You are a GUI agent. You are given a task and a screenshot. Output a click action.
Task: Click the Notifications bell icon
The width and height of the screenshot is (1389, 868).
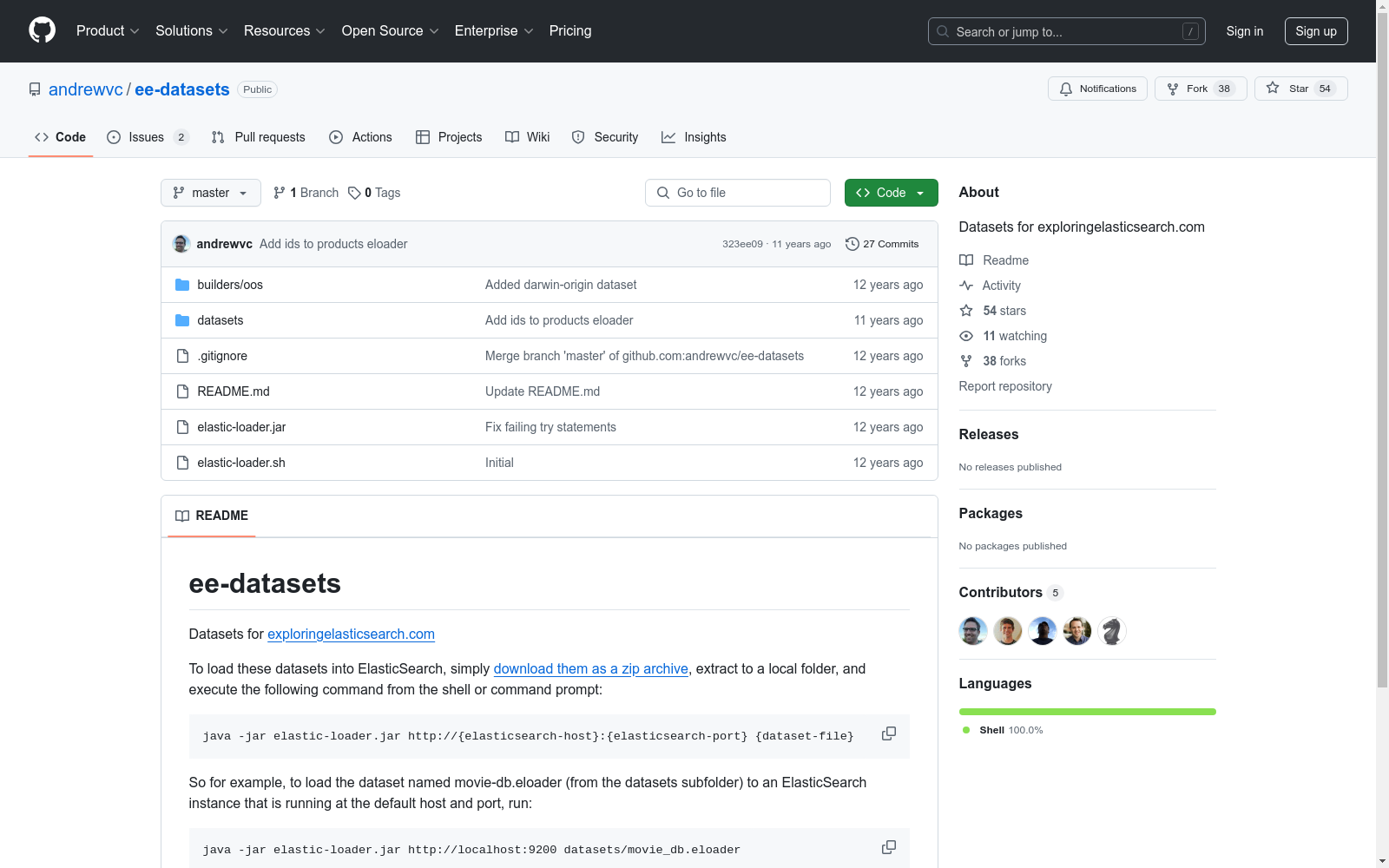(1066, 89)
